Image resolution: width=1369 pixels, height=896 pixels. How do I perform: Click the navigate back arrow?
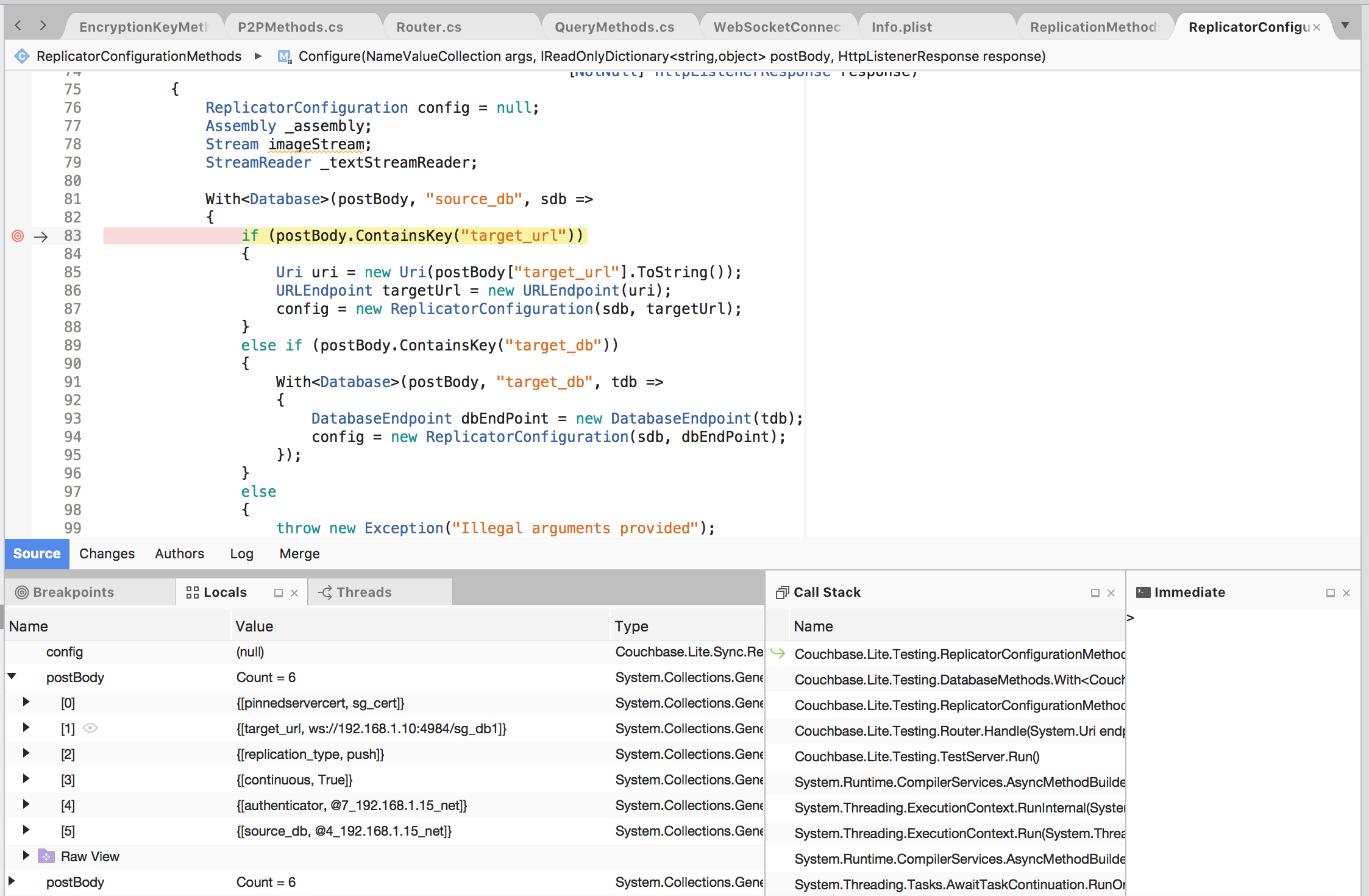17,26
